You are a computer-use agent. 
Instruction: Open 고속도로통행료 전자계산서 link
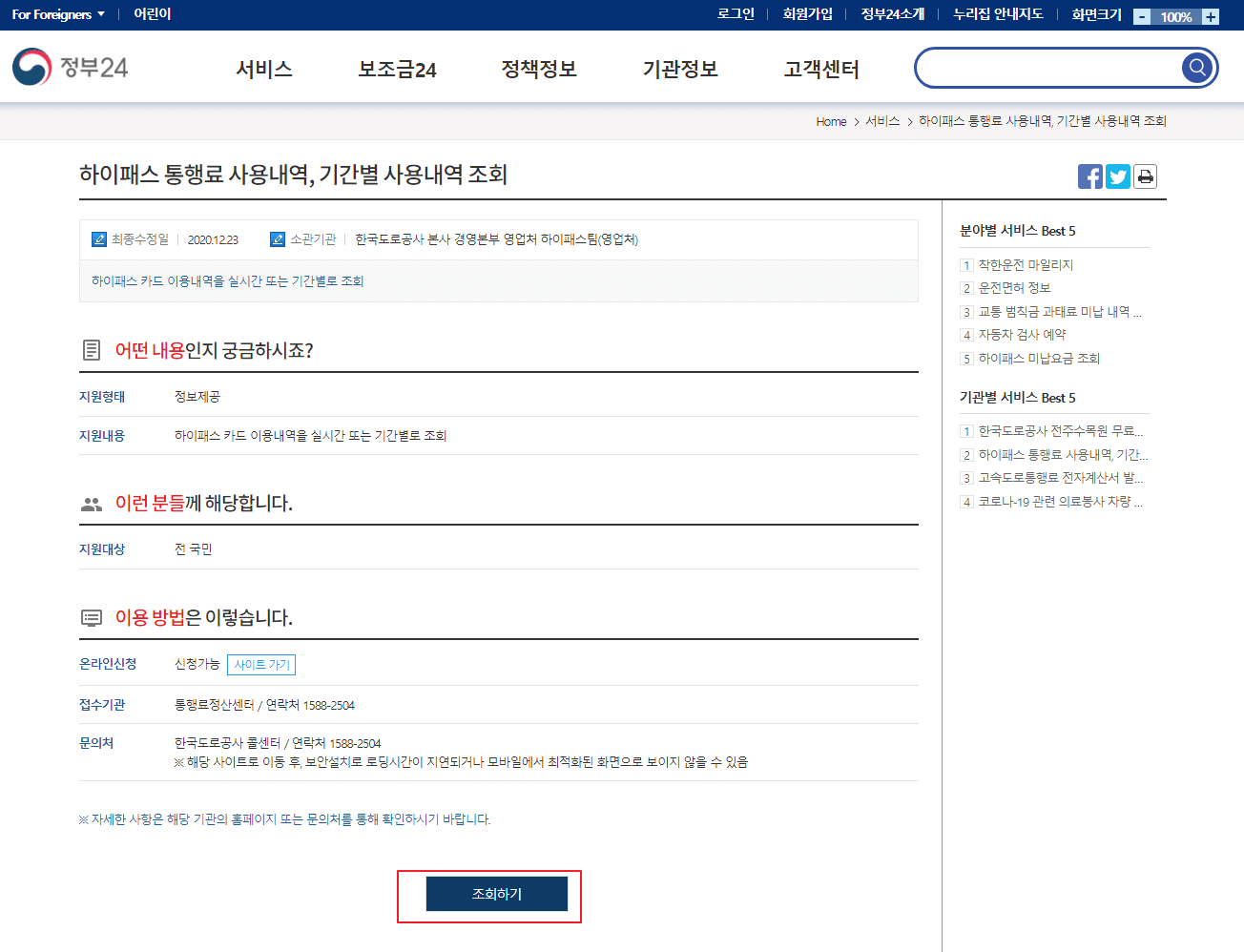(1060, 478)
